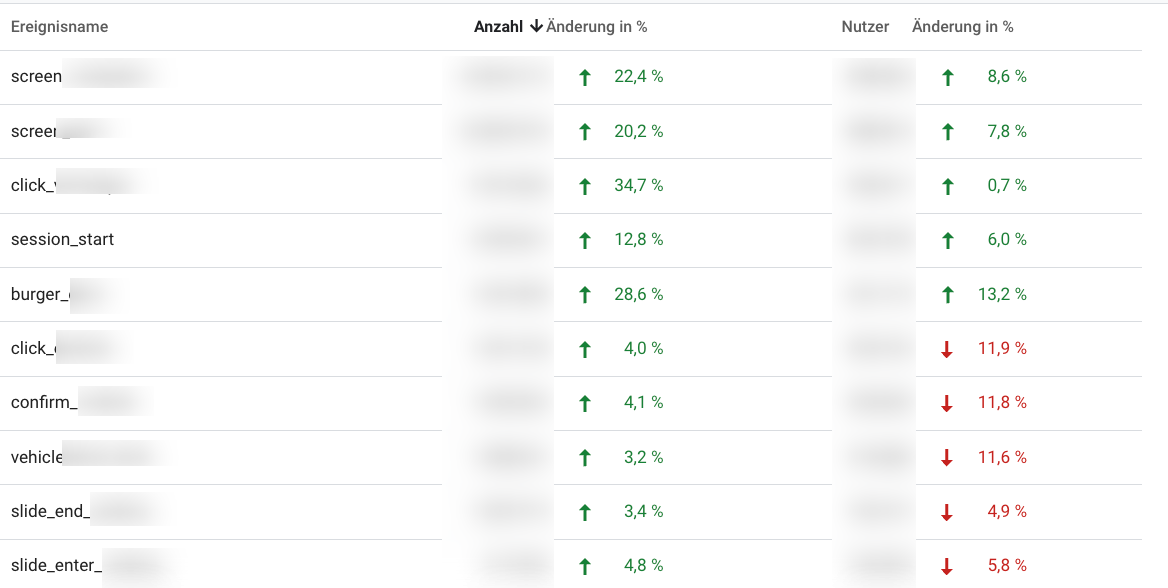Screen dimensions: 1168x588
Task: Select the 11,6 % user change value
Action: [1002, 457]
